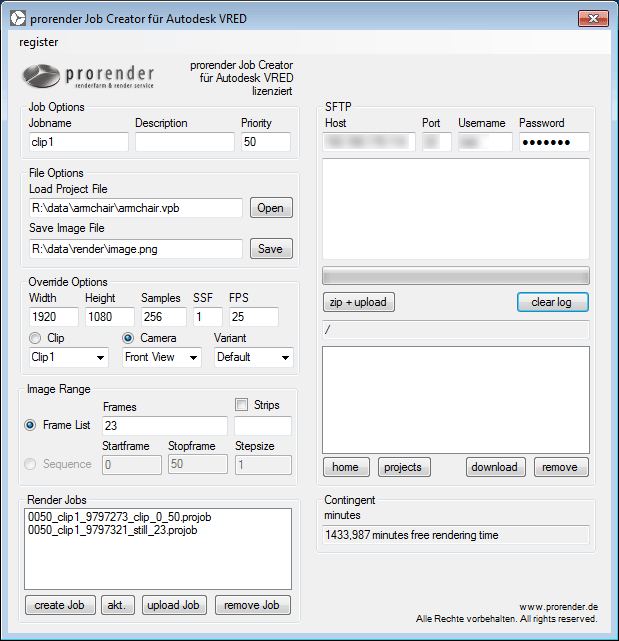Click the SFTP Password field
Viewport: 619px width, 641px height.
click(554, 142)
